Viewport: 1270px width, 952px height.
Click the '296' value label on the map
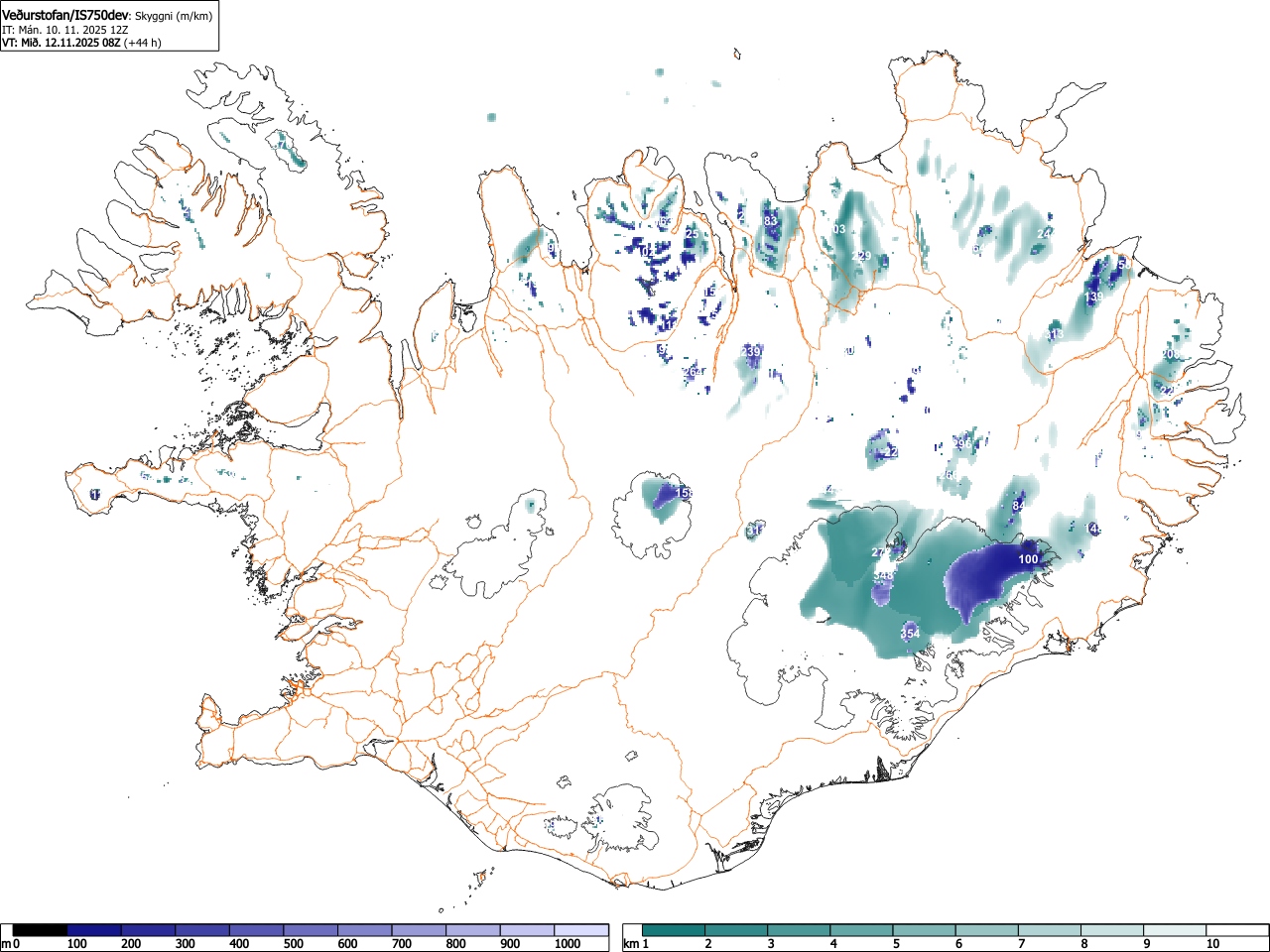962,444
